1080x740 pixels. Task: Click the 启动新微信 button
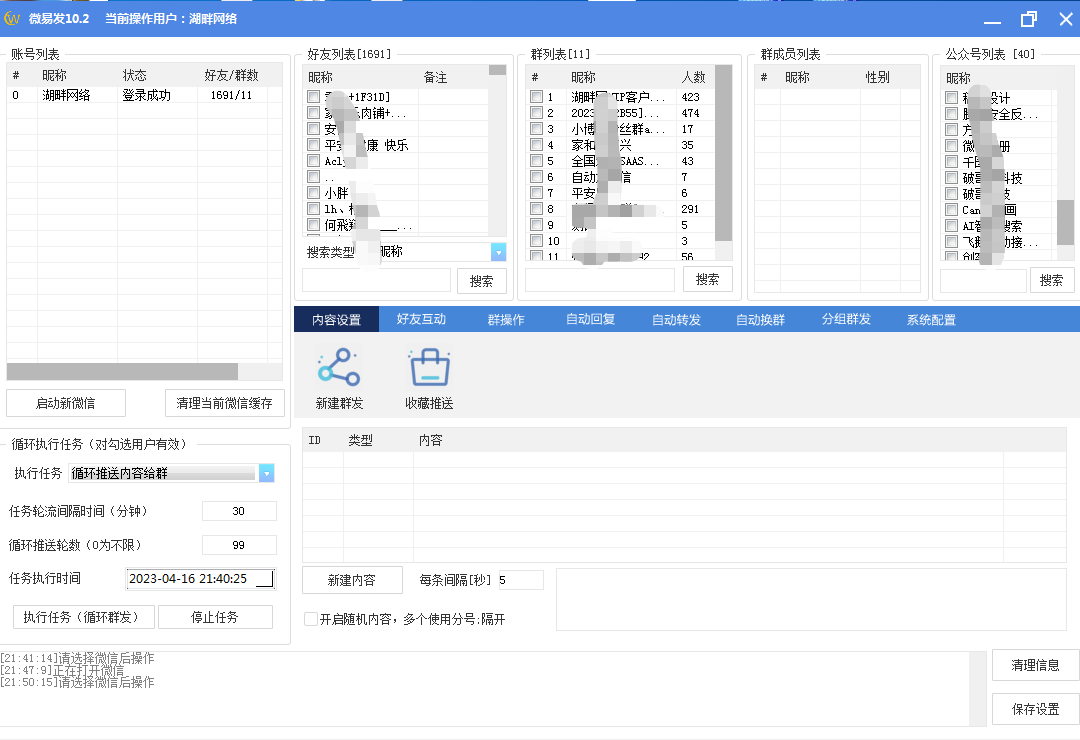(66, 403)
